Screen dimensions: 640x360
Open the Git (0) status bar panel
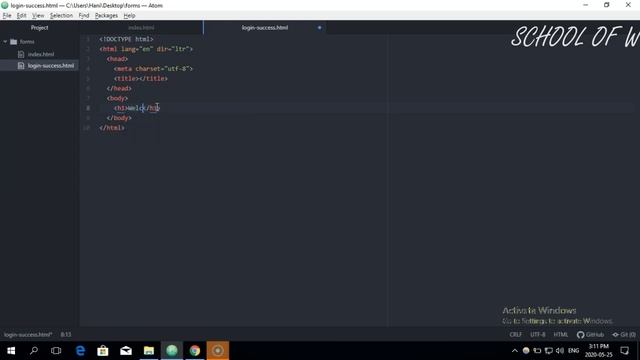[x=624, y=335]
